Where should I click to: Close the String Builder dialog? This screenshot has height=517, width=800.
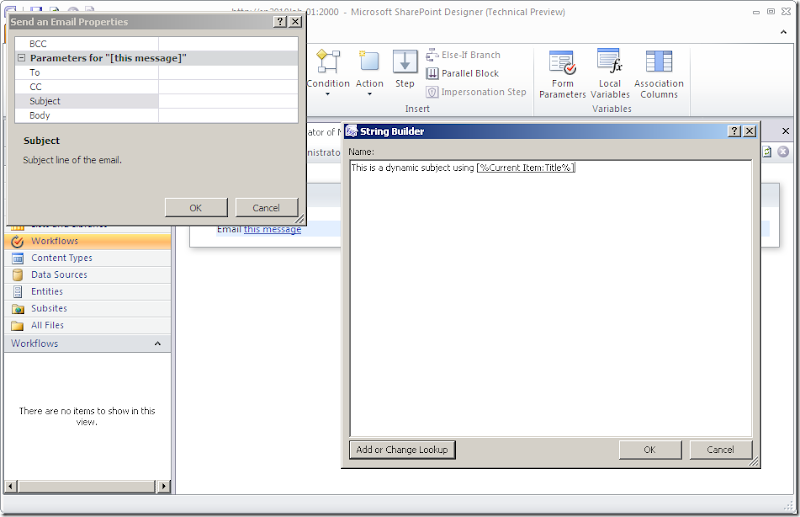pyautogui.click(x=749, y=131)
